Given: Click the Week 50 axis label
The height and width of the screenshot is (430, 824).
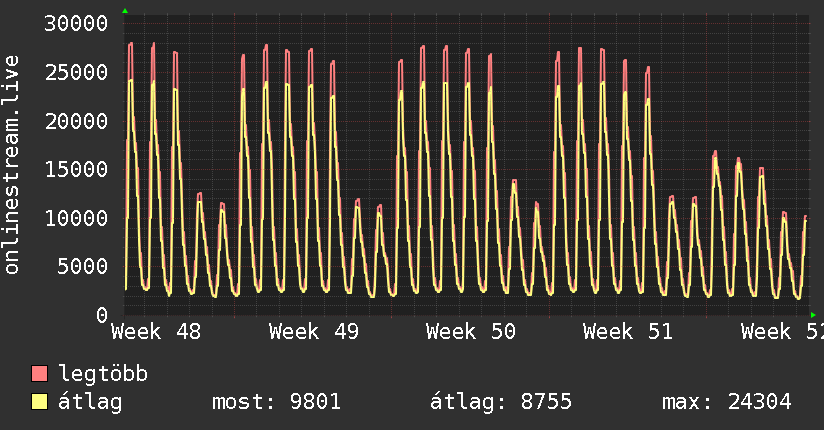Looking at the screenshot, I should pyautogui.click(x=471, y=332).
